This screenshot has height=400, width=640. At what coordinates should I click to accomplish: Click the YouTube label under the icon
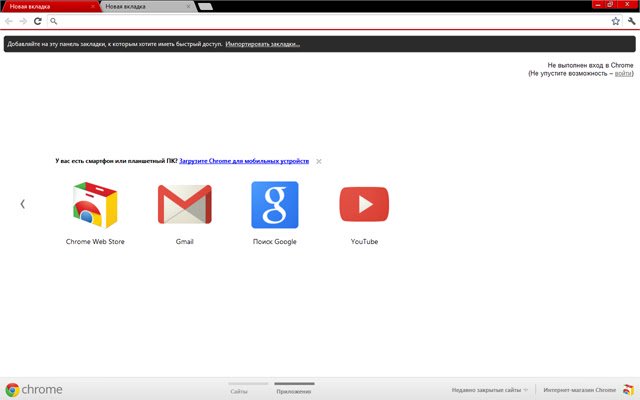click(x=364, y=242)
